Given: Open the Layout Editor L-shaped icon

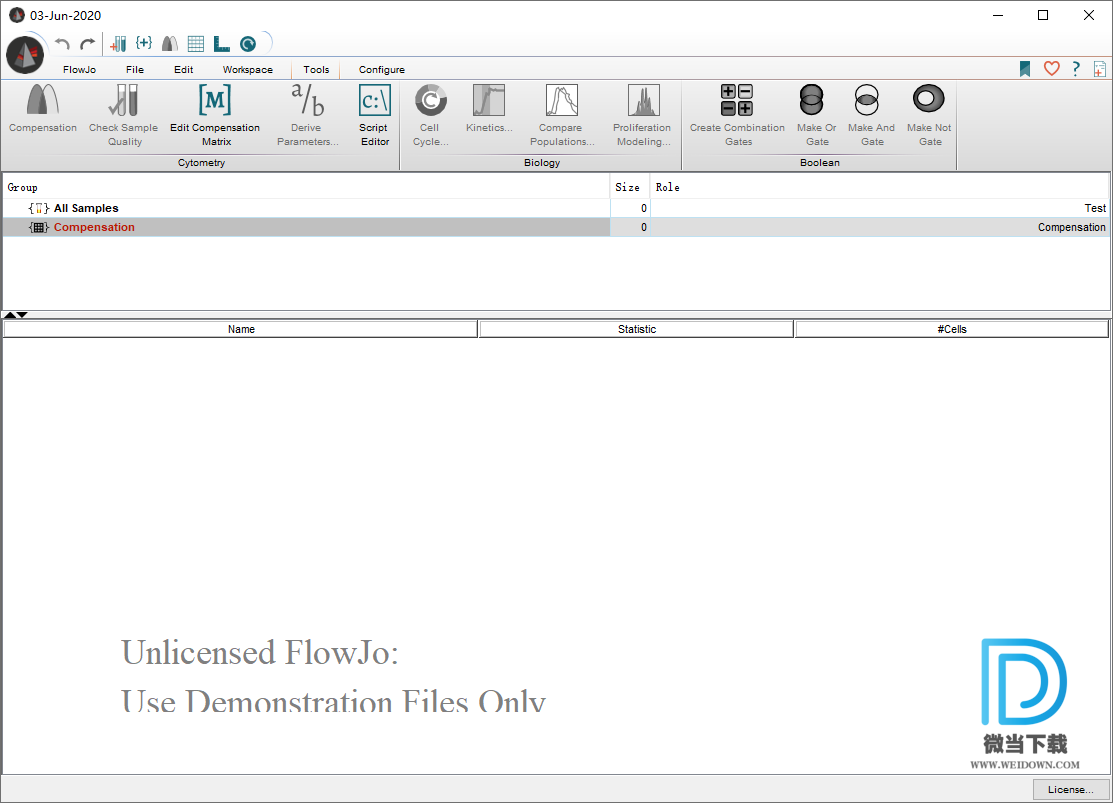Looking at the screenshot, I should (x=221, y=44).
